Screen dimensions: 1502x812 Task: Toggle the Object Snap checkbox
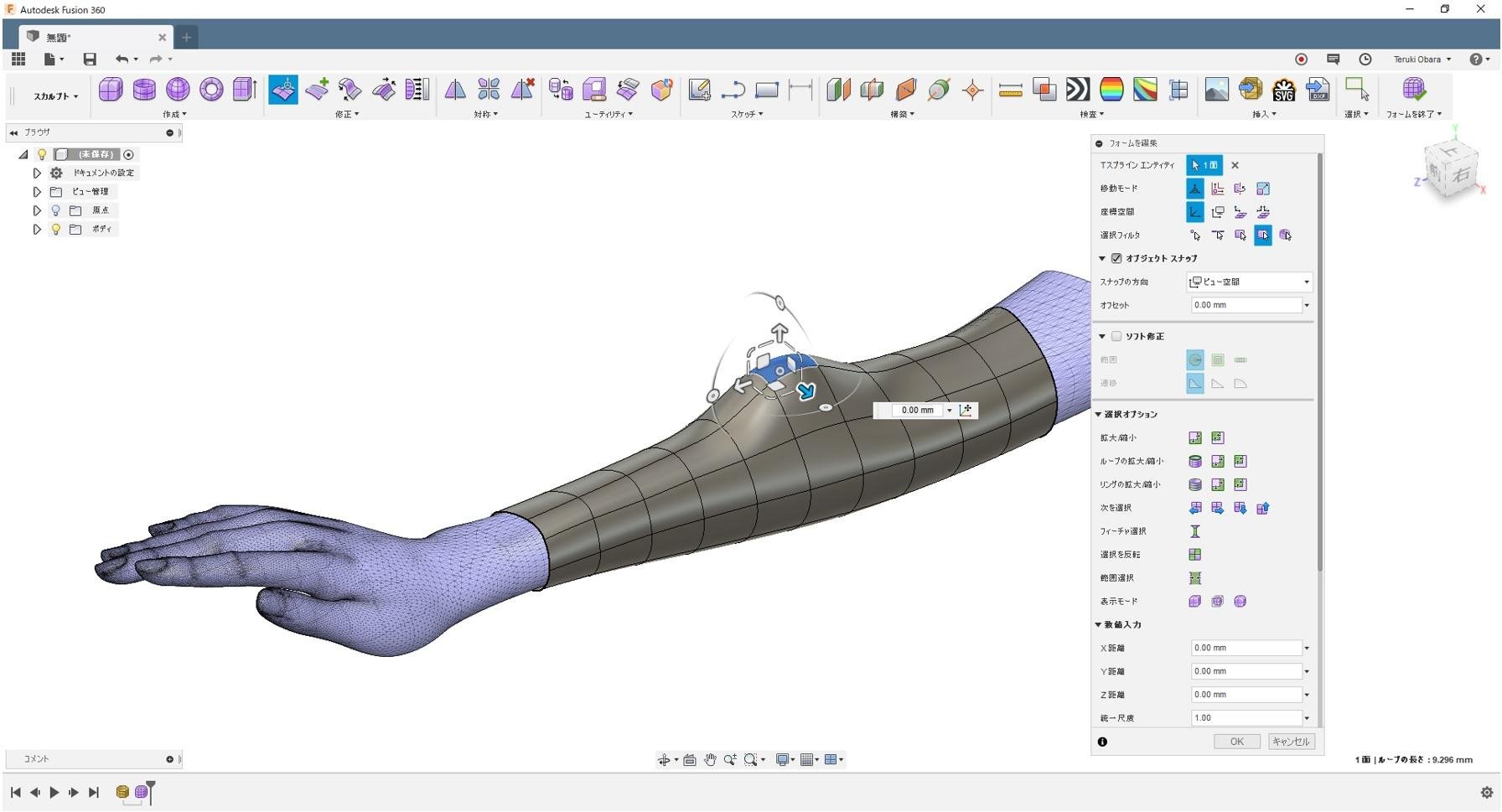1116,258
